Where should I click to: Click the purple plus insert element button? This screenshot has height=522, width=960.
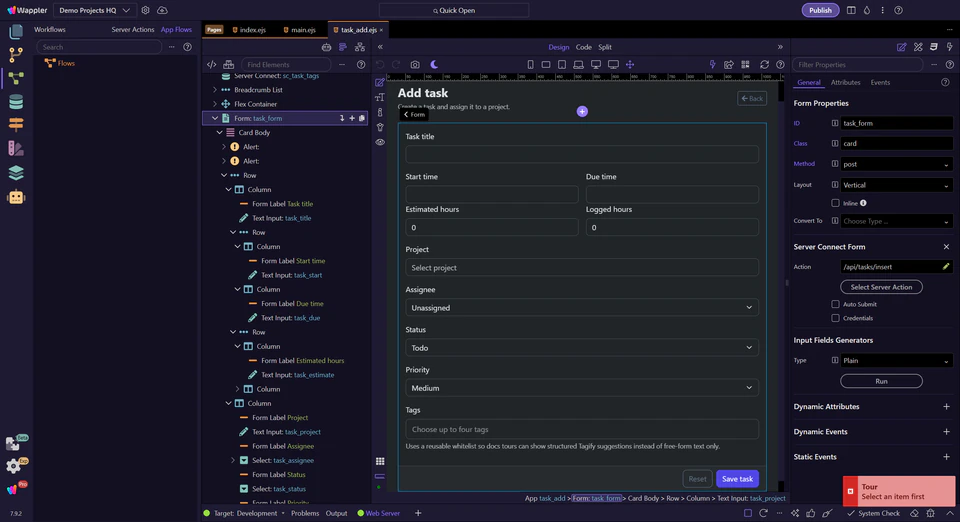point(582,111)
